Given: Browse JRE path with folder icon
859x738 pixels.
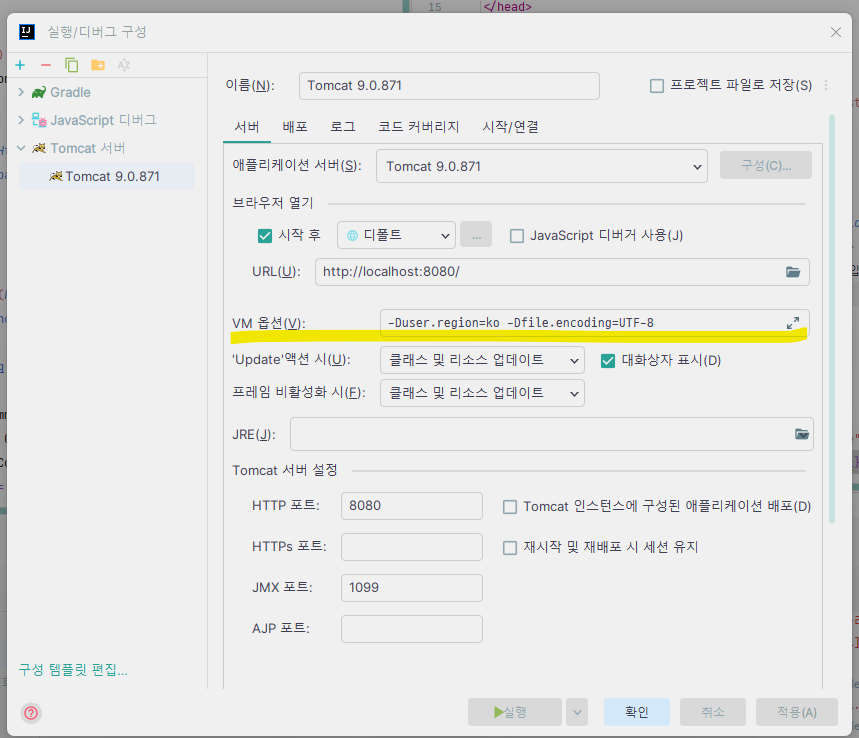Looking at the screenshot, I should [801, 434].
